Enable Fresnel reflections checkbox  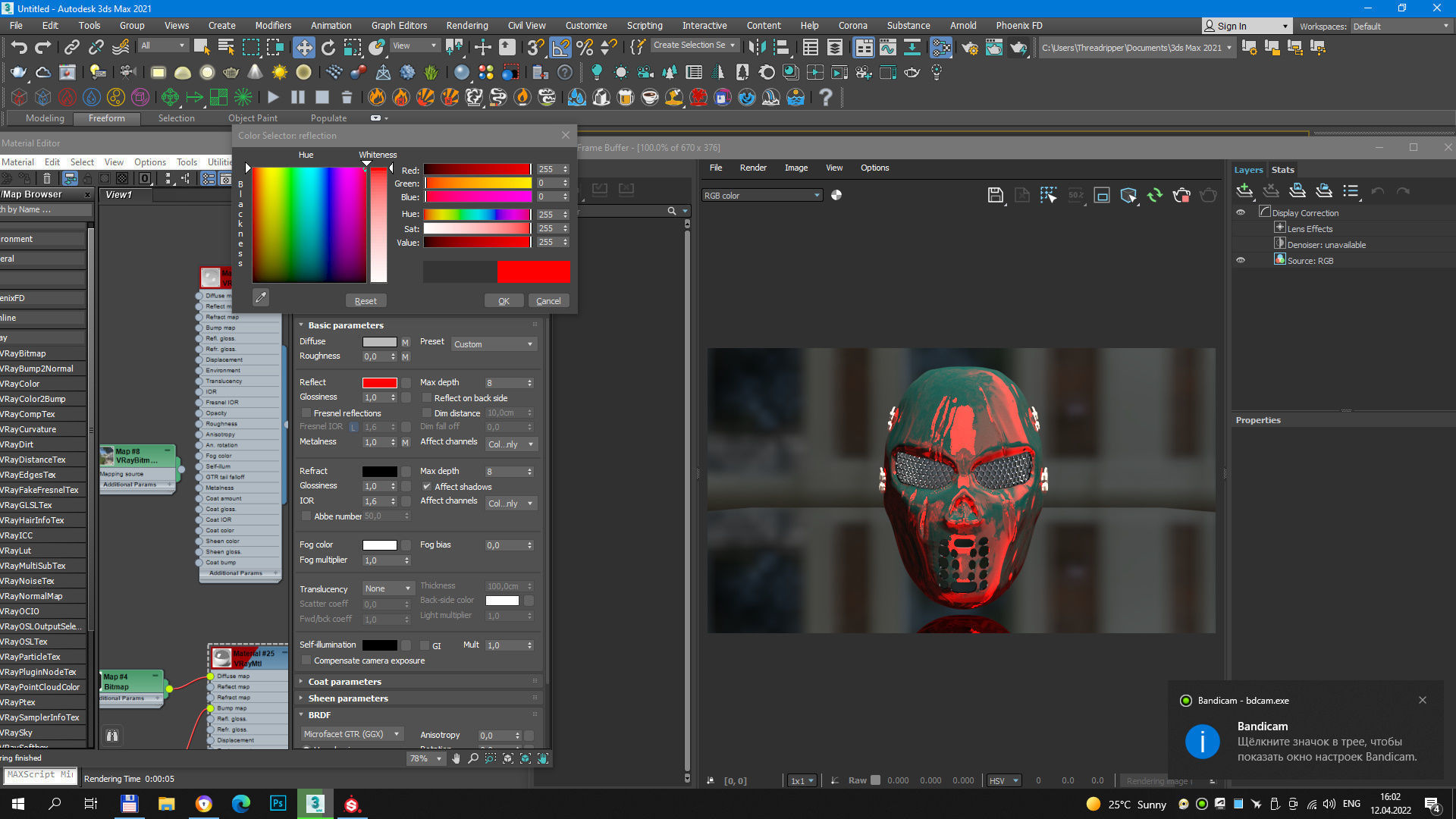(x=306, y=413)
